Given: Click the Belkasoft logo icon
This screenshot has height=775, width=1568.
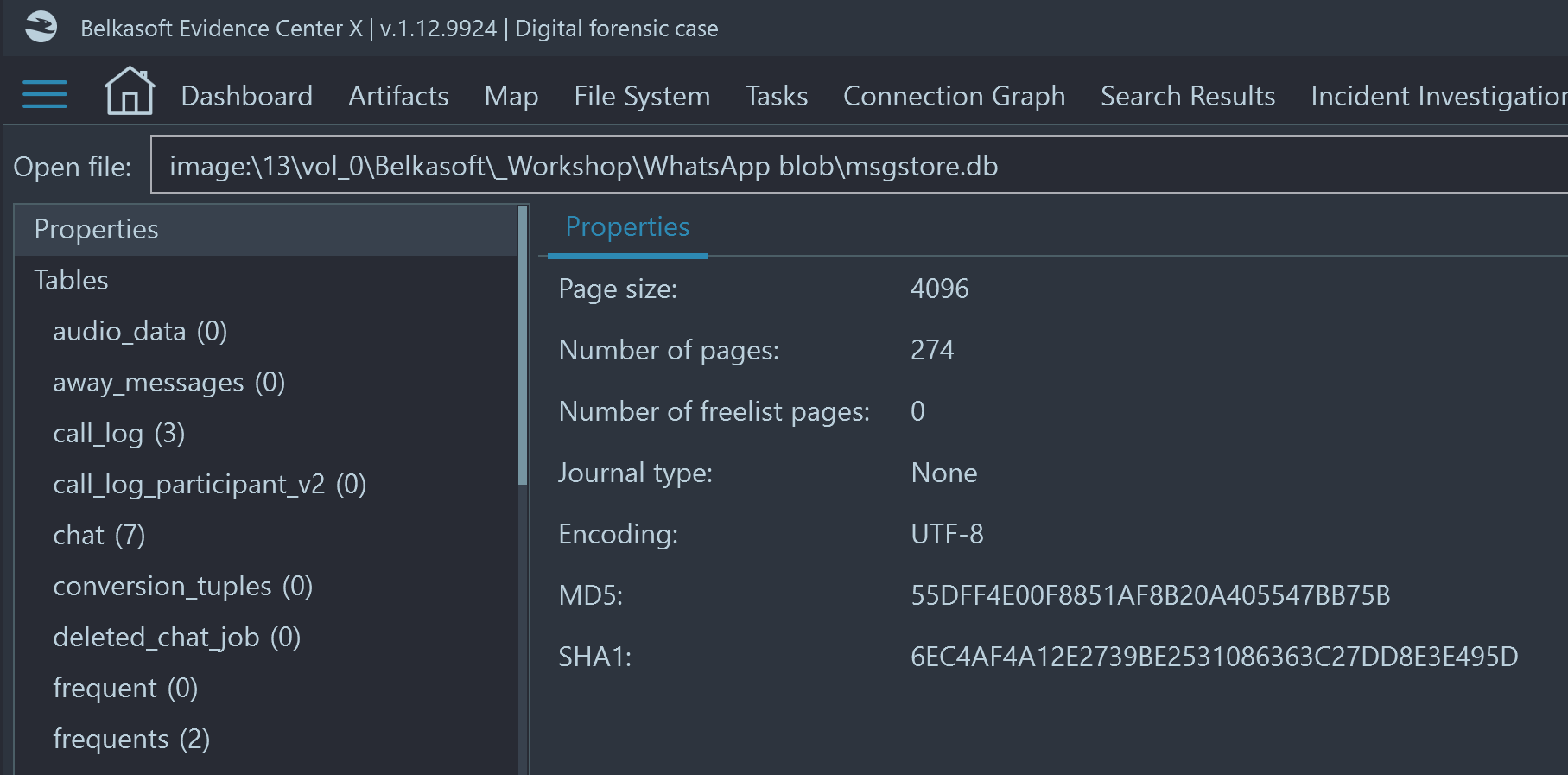Looking at the screenshot, I should click(41, 27).
